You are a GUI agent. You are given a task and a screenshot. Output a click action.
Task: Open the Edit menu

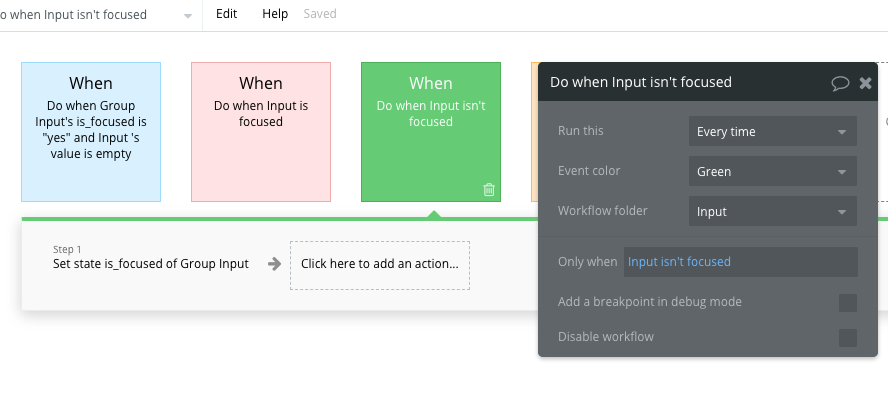point(227,15)
